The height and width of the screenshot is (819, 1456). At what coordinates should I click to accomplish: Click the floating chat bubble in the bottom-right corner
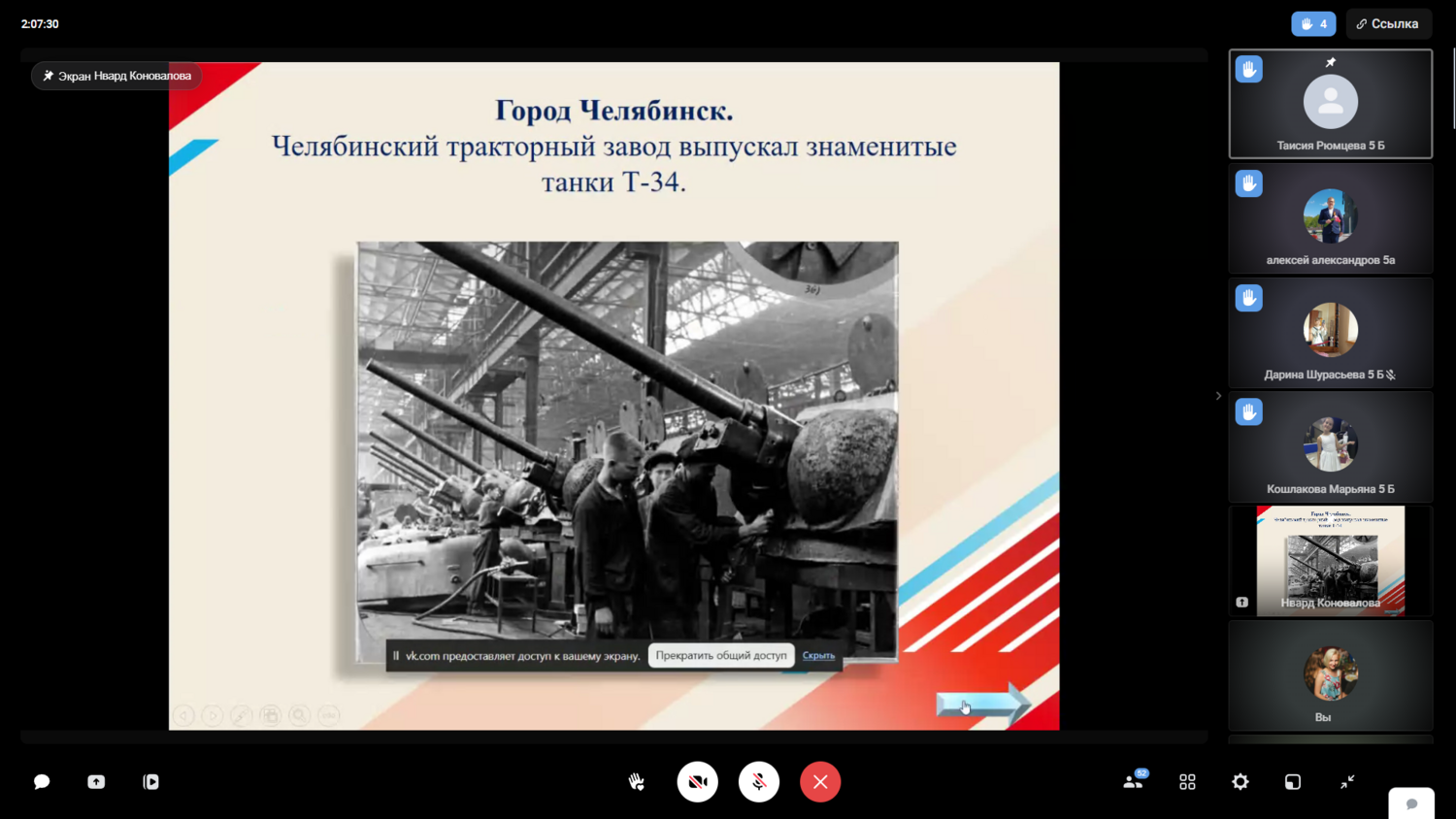tap(1411, 803)
